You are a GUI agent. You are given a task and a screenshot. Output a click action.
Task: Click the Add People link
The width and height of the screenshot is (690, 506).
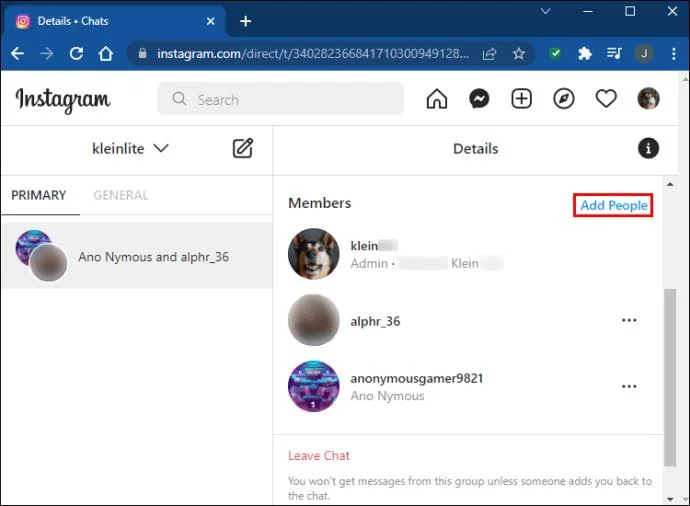pyautogui.click(x=613, y=205)
